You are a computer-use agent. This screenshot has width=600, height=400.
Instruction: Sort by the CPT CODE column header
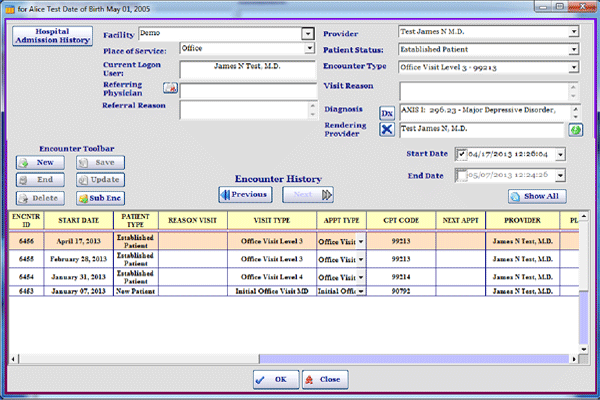401,220
